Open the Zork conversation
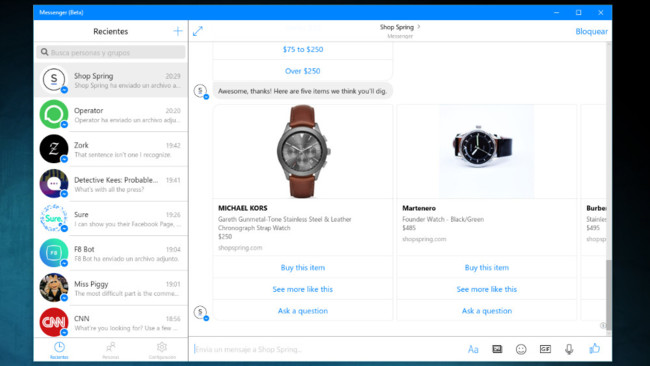650x366 pixels. pos(111,149)
